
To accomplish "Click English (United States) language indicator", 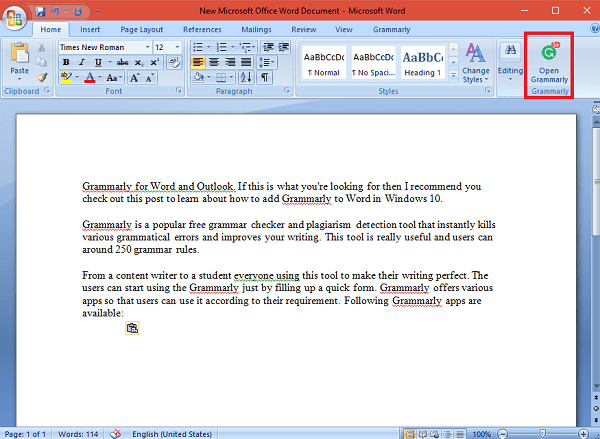I will [x=172, y=434].
